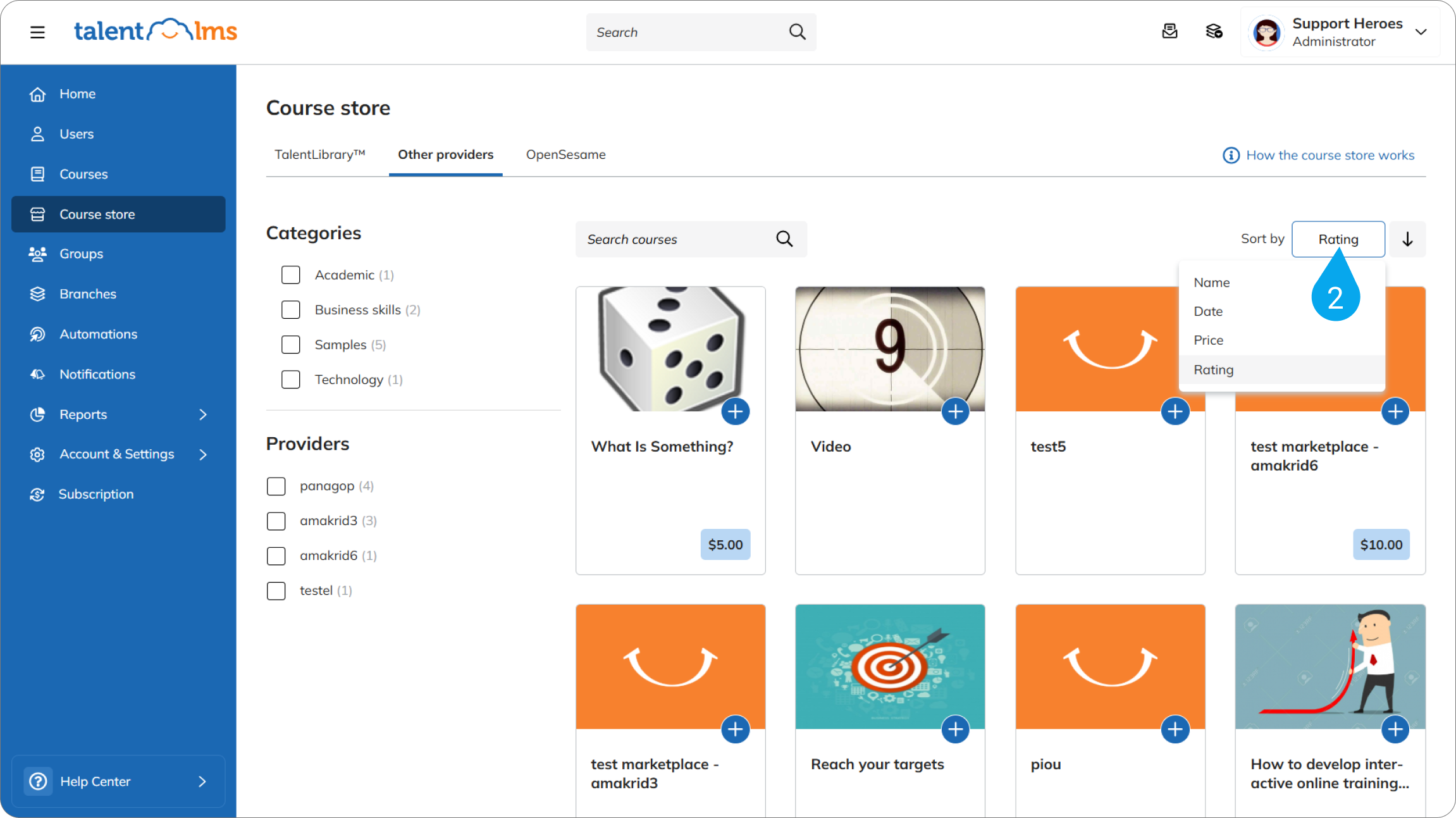Add test marketplace - amakrid3 course
The width and height of the screenshot is (1456, 818).
point(735,729)
